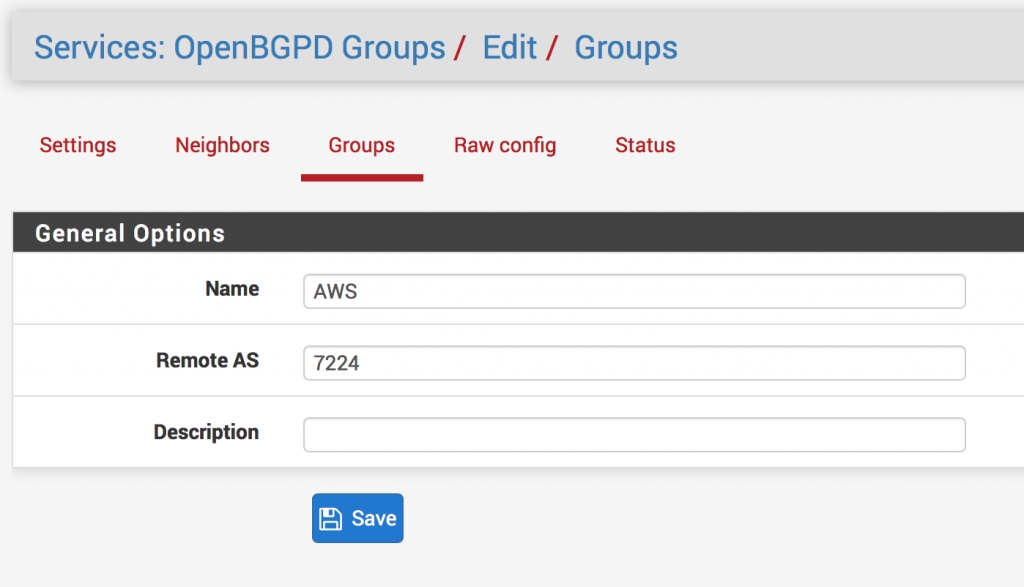
Task: Click the red slash after Edit breadcrumb
Action: click(552, 48)
